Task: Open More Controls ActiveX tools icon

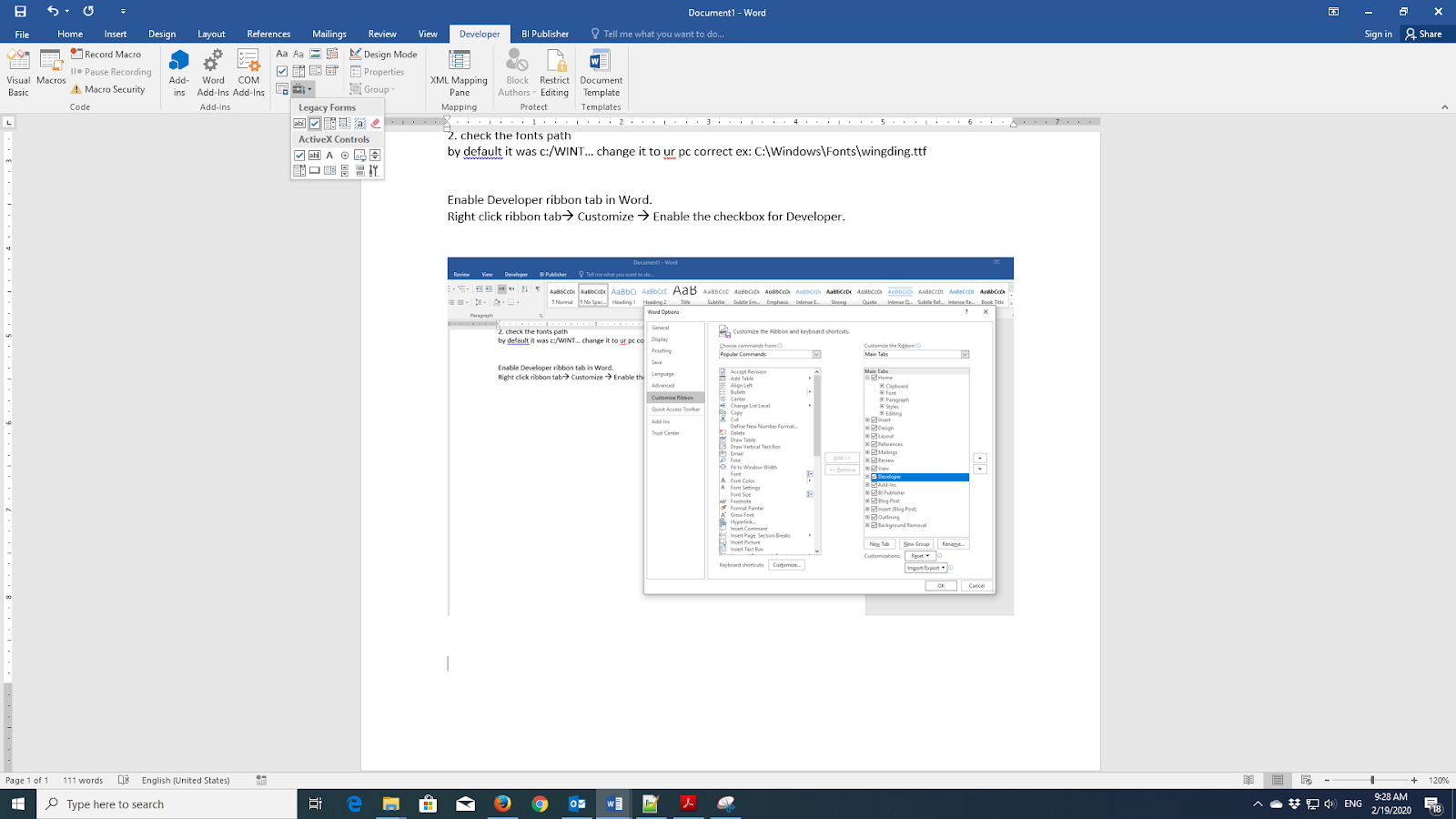Action: click(374, 170)
